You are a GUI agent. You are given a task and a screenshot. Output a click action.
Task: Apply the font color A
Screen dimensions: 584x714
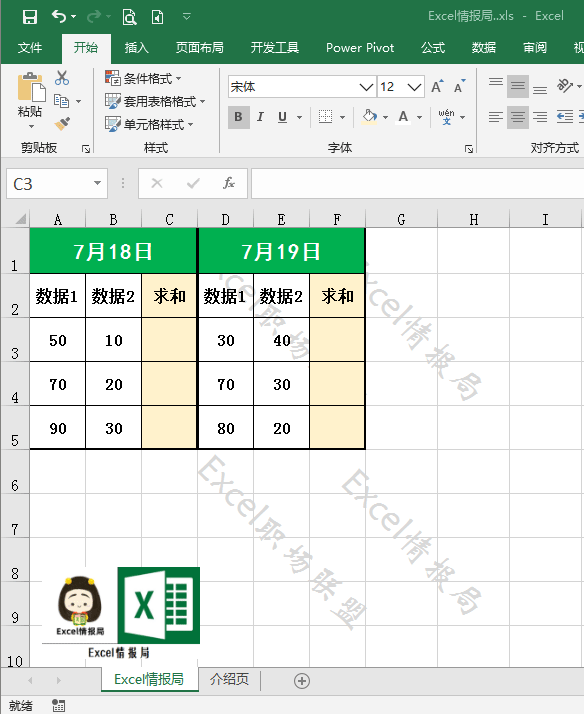pyautogui.click(x=403, y=117)
